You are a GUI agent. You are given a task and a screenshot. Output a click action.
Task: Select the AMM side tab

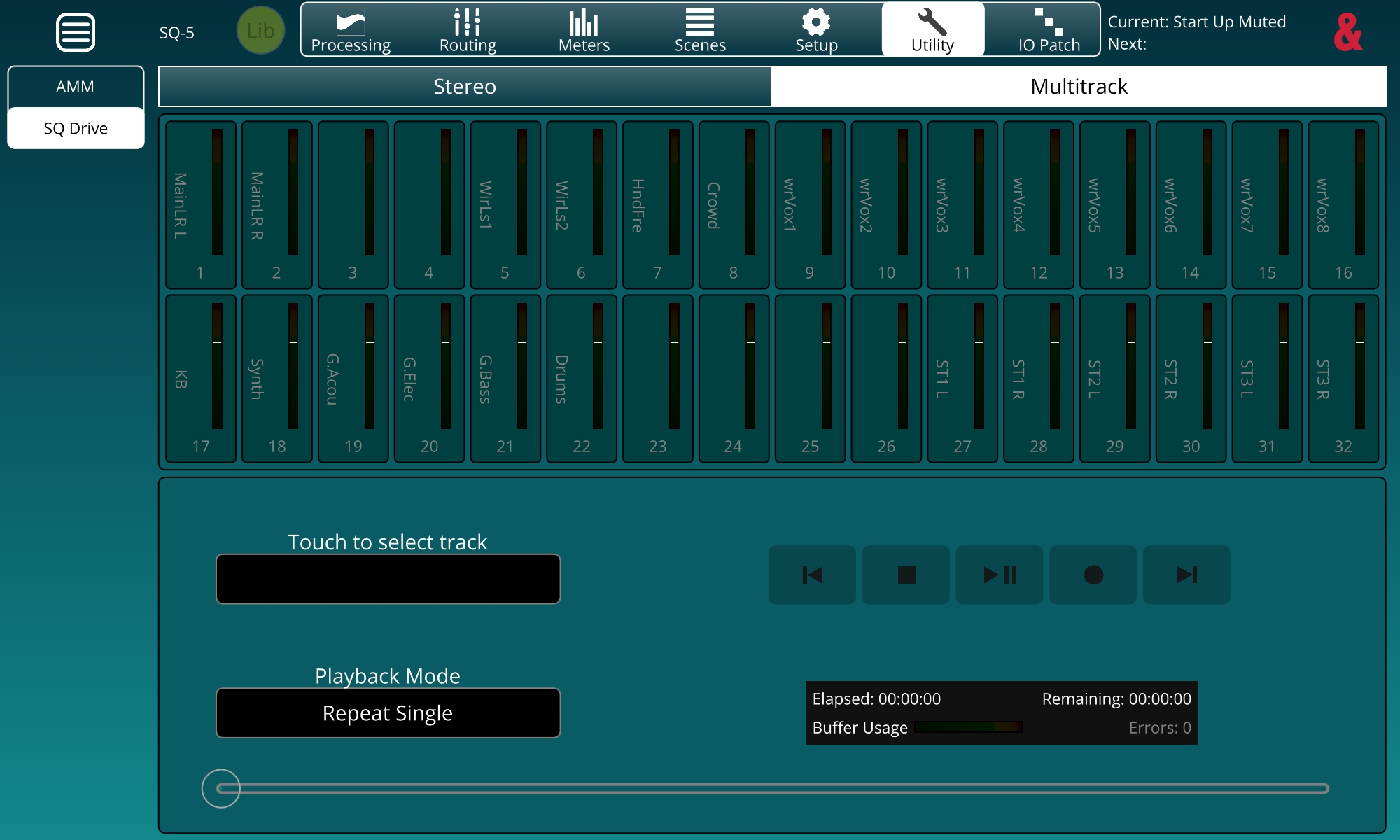coord(76,87)
